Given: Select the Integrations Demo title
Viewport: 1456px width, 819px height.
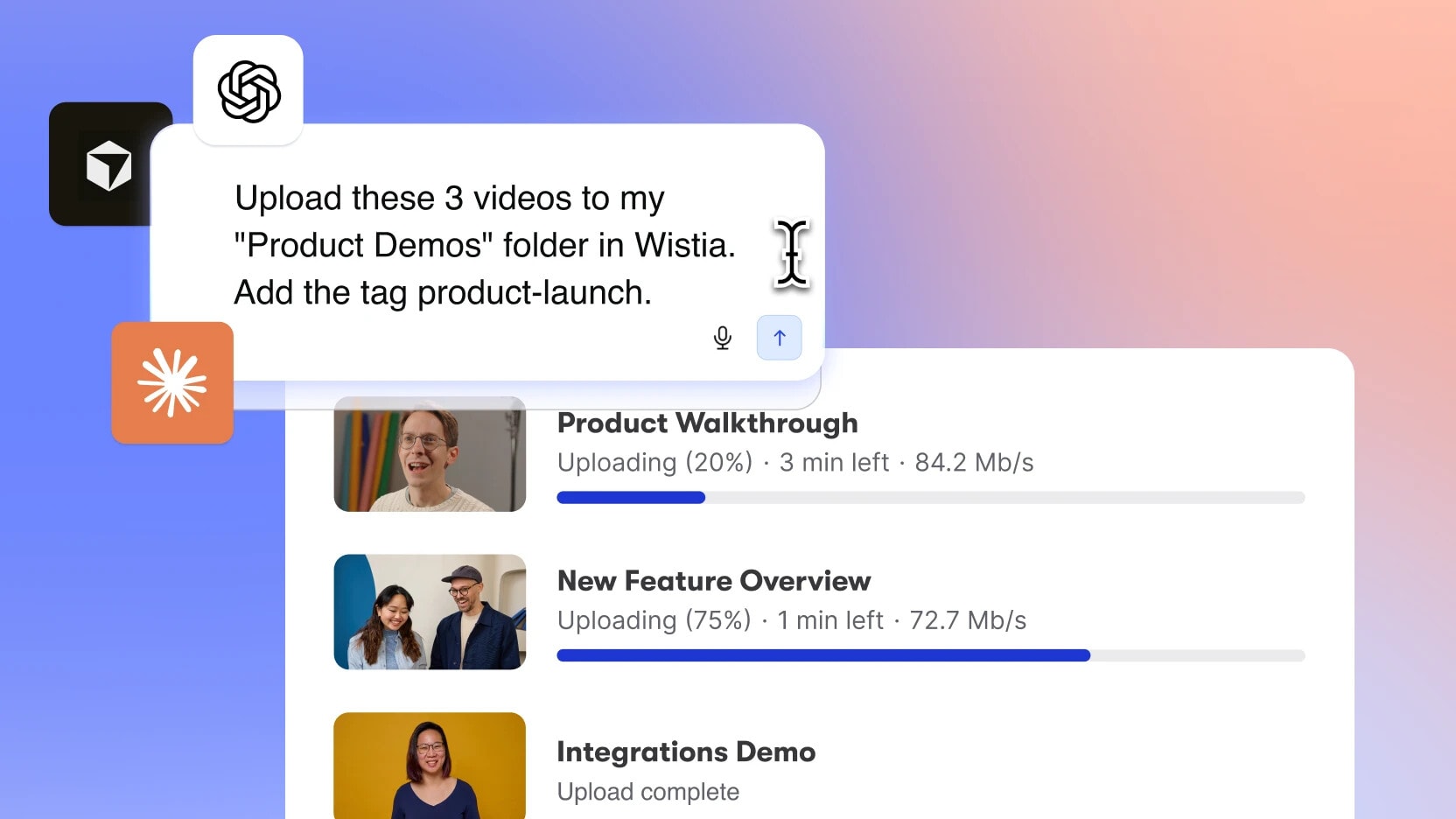Looking at the screenshot, I should coord(686,752).
